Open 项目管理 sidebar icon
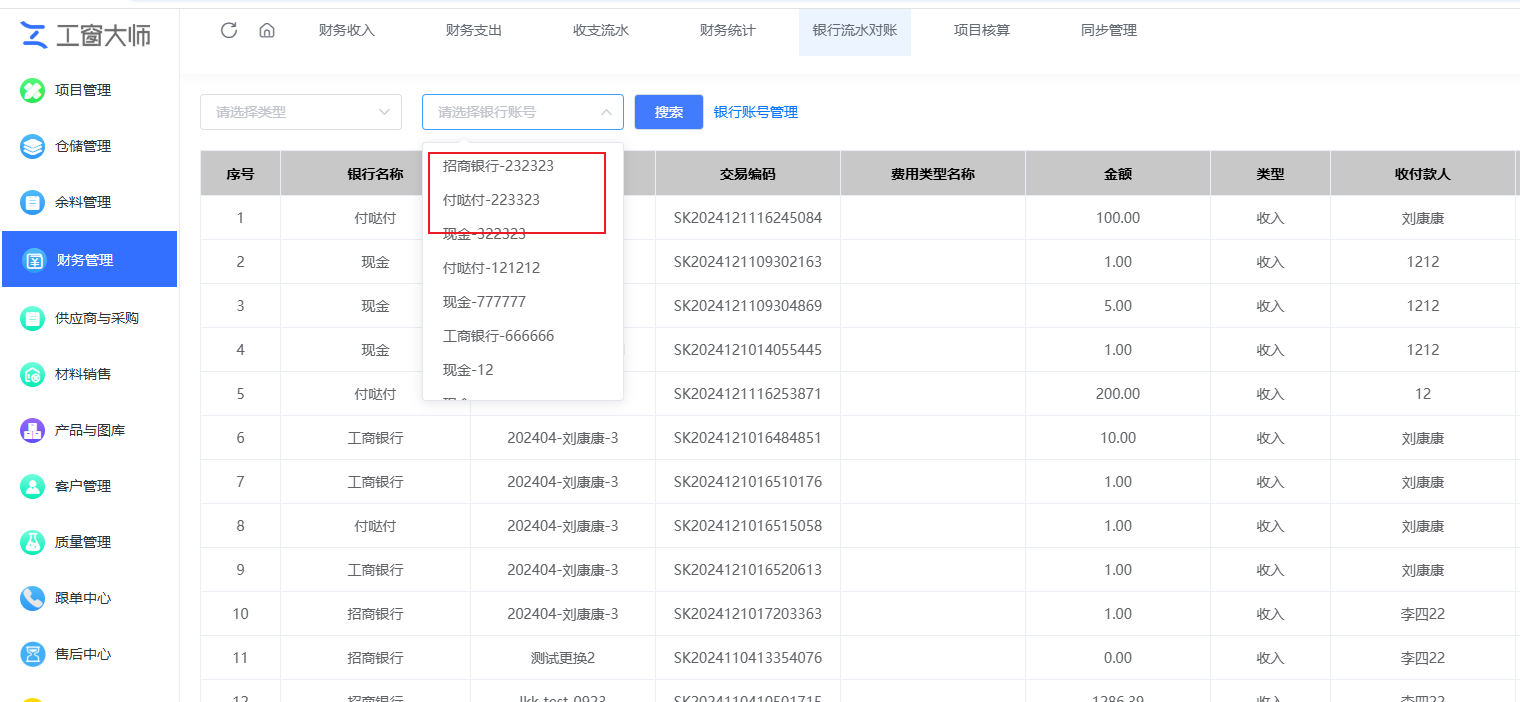Viewport: 1520px width, 702px height. 33,90
